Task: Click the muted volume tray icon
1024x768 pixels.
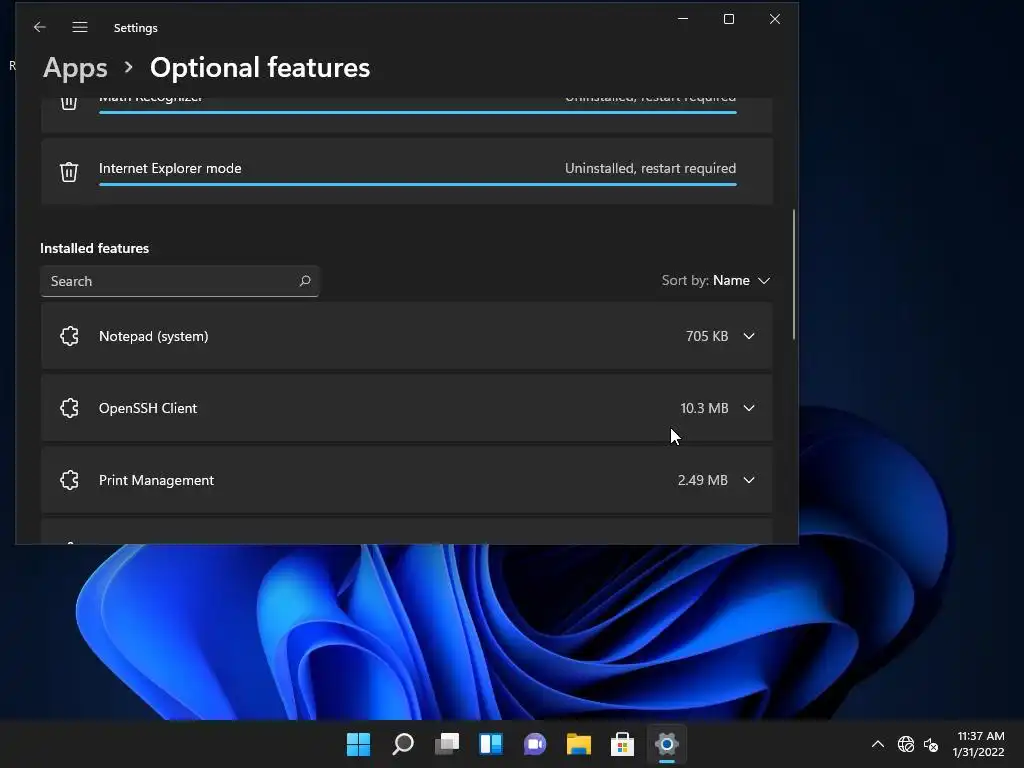Action: click(x=931, y=744)
